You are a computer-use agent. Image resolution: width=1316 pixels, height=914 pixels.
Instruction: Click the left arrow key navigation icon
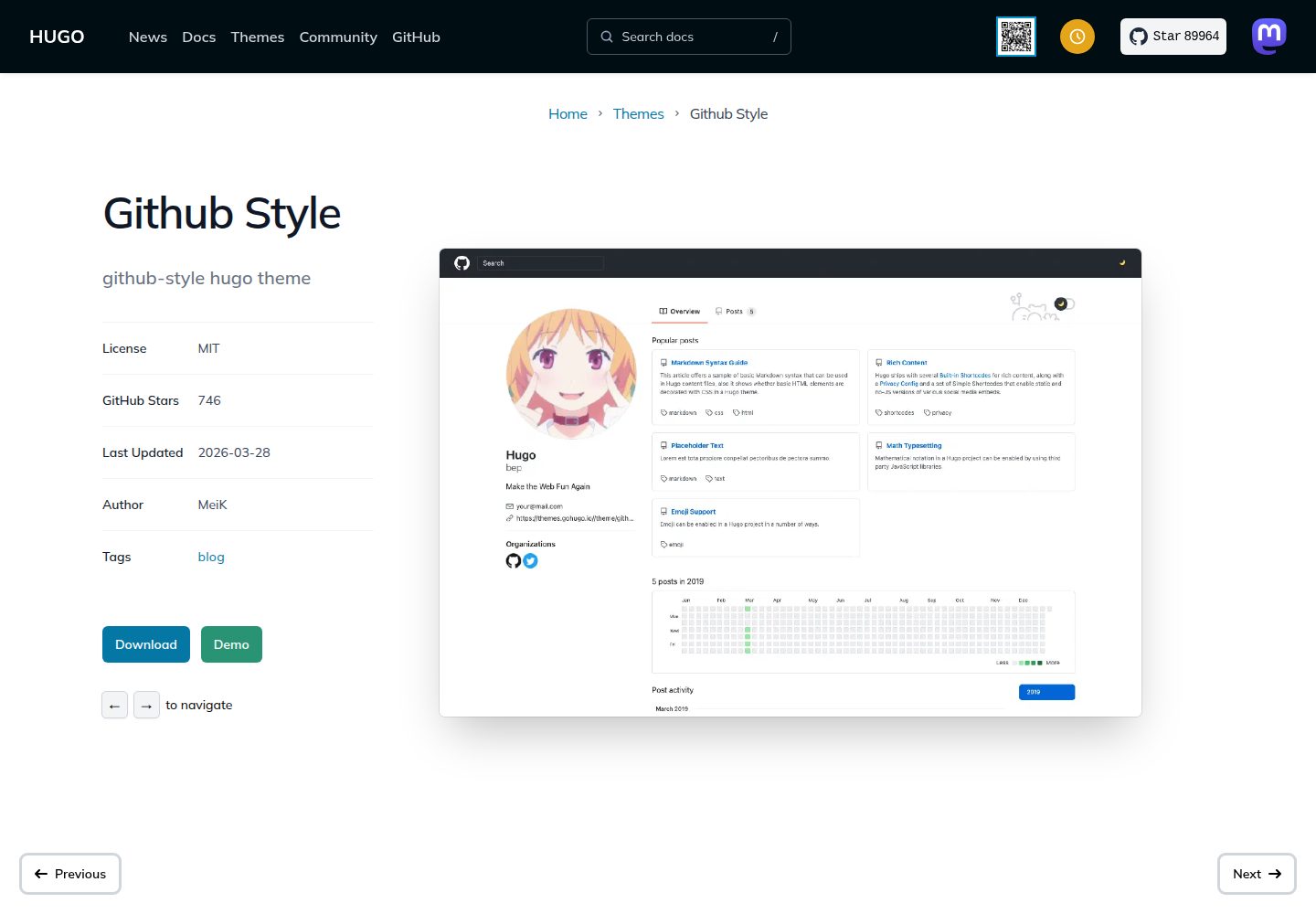[114, 705]
